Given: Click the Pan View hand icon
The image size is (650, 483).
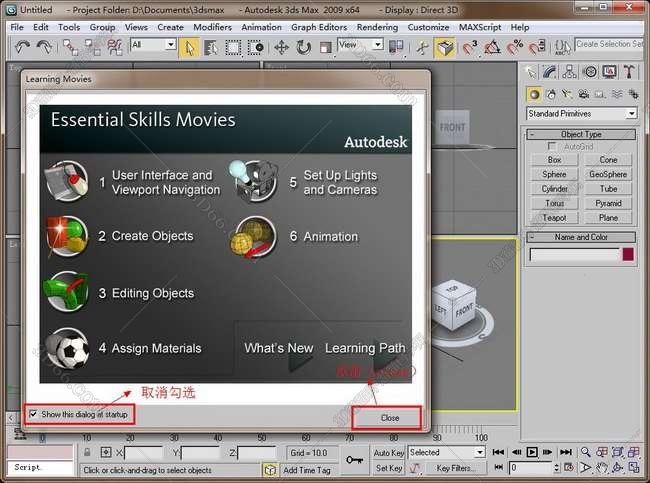Looking at the screenshot, I should [601, 468].
